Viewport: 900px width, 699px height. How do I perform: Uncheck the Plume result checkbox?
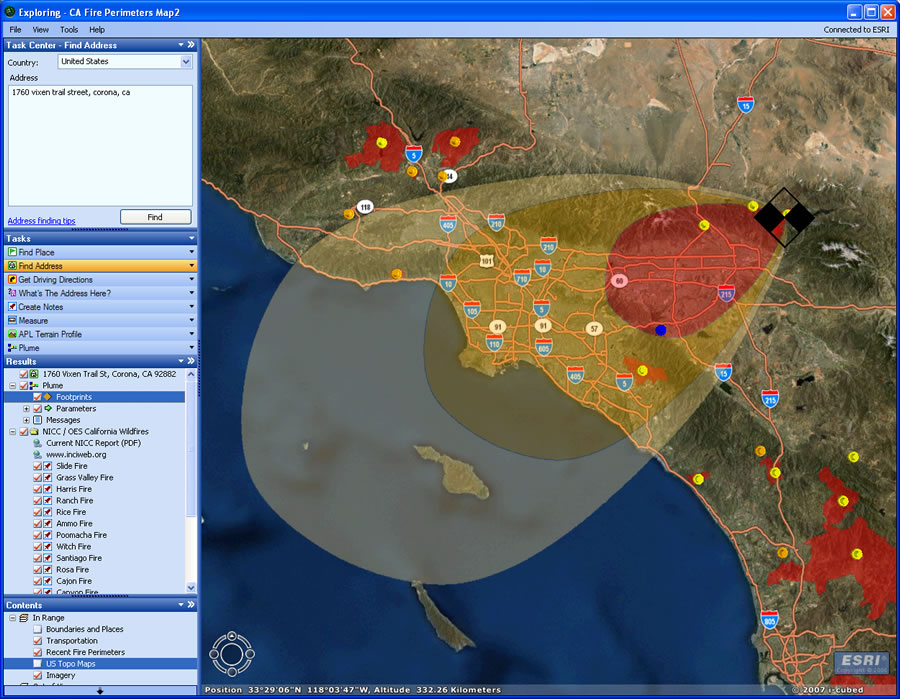tap(24, 386)
